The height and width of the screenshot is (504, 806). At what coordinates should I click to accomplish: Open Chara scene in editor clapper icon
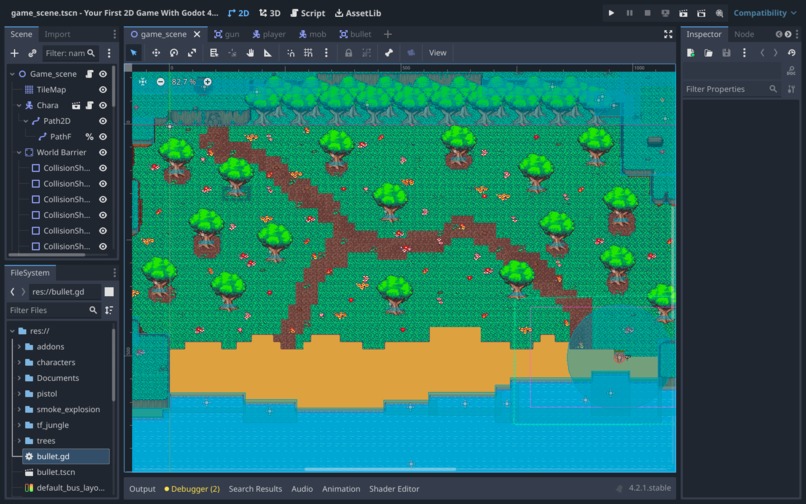tap(76, 105)
